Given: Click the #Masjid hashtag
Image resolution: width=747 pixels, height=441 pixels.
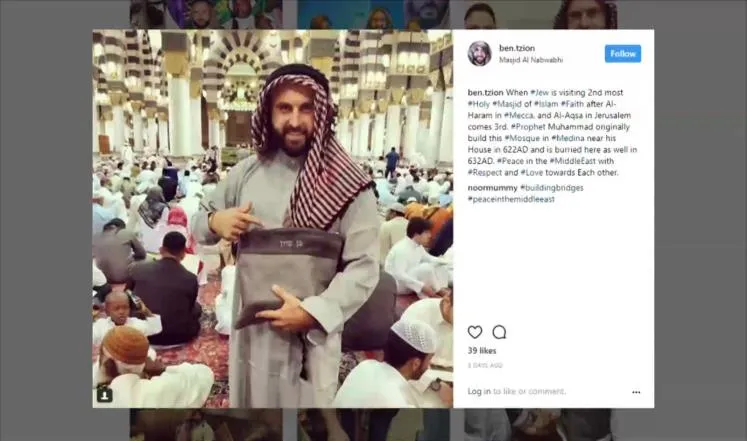Looking at the screenshot, I should [507, 104].
